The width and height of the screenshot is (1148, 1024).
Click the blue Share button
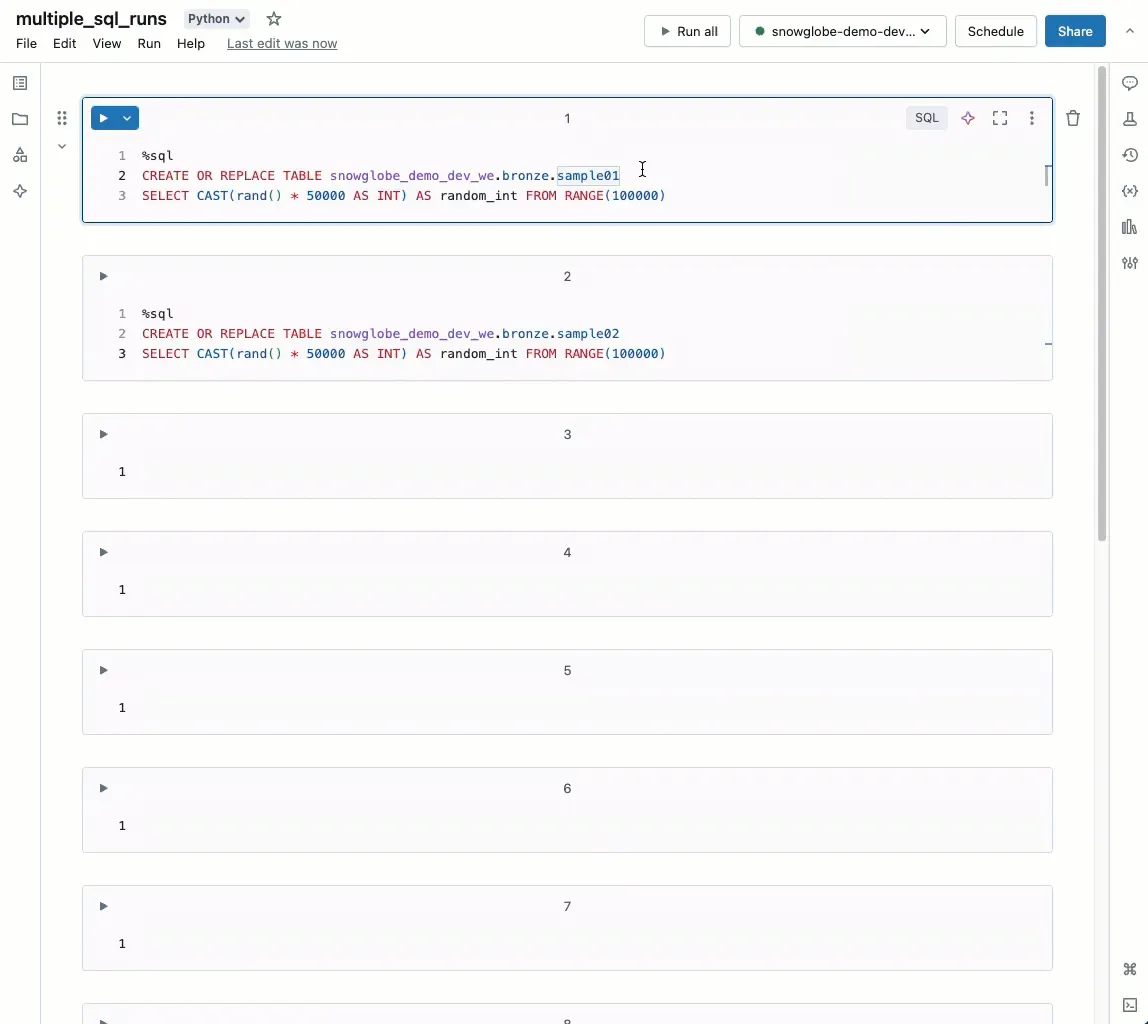(x=1075, y=31)
